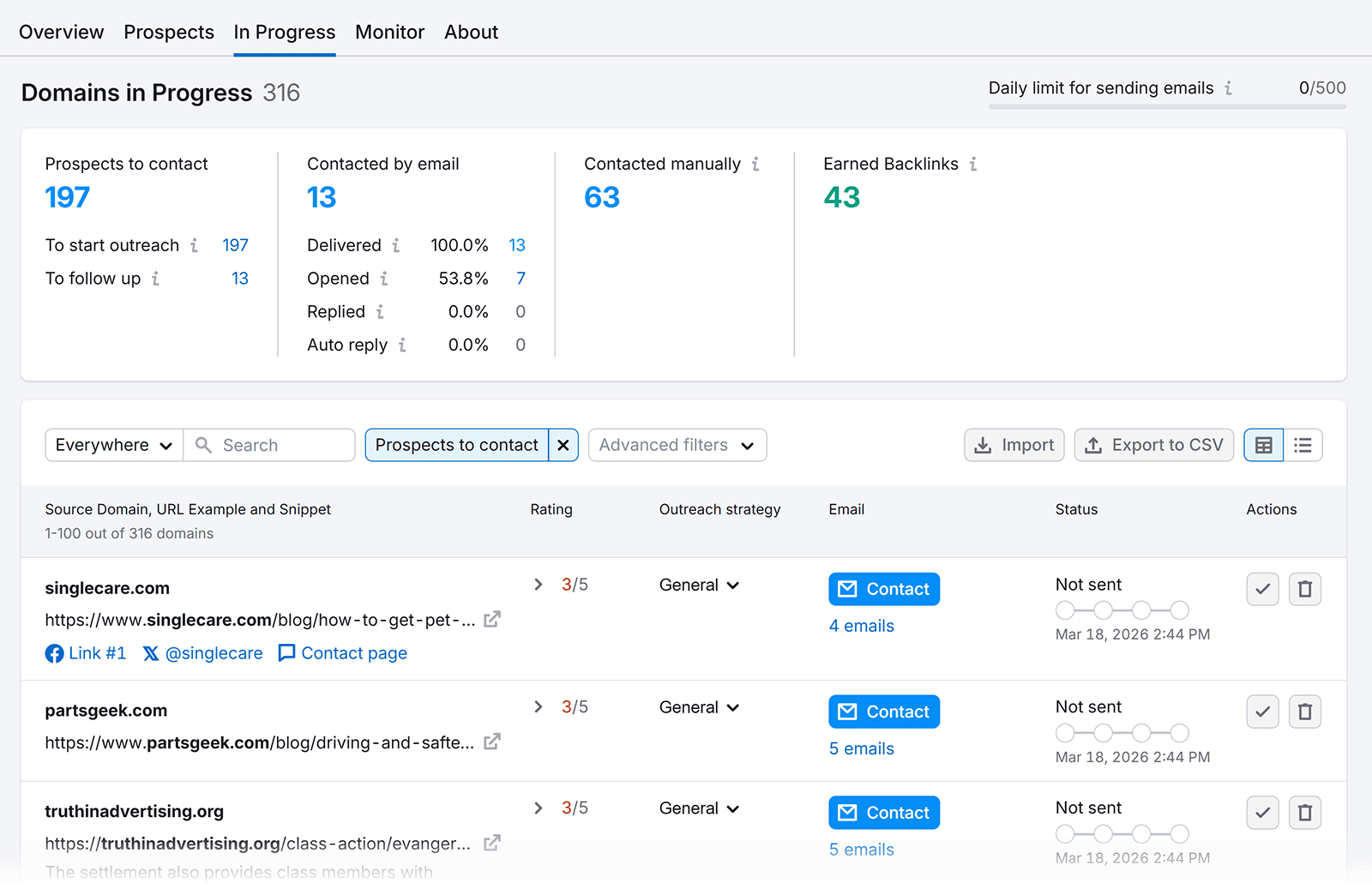The height and width of the screenshot is (889, 1372).
Task: Open the Everywhere dropdown
Action: tap(113, 445)
